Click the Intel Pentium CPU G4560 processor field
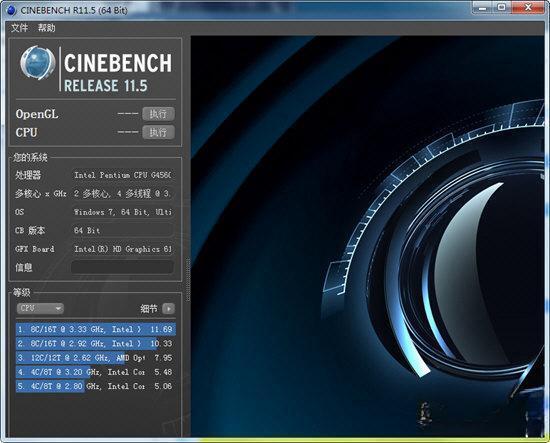This screenshot has height=443, width=550. tap(122, 175)
